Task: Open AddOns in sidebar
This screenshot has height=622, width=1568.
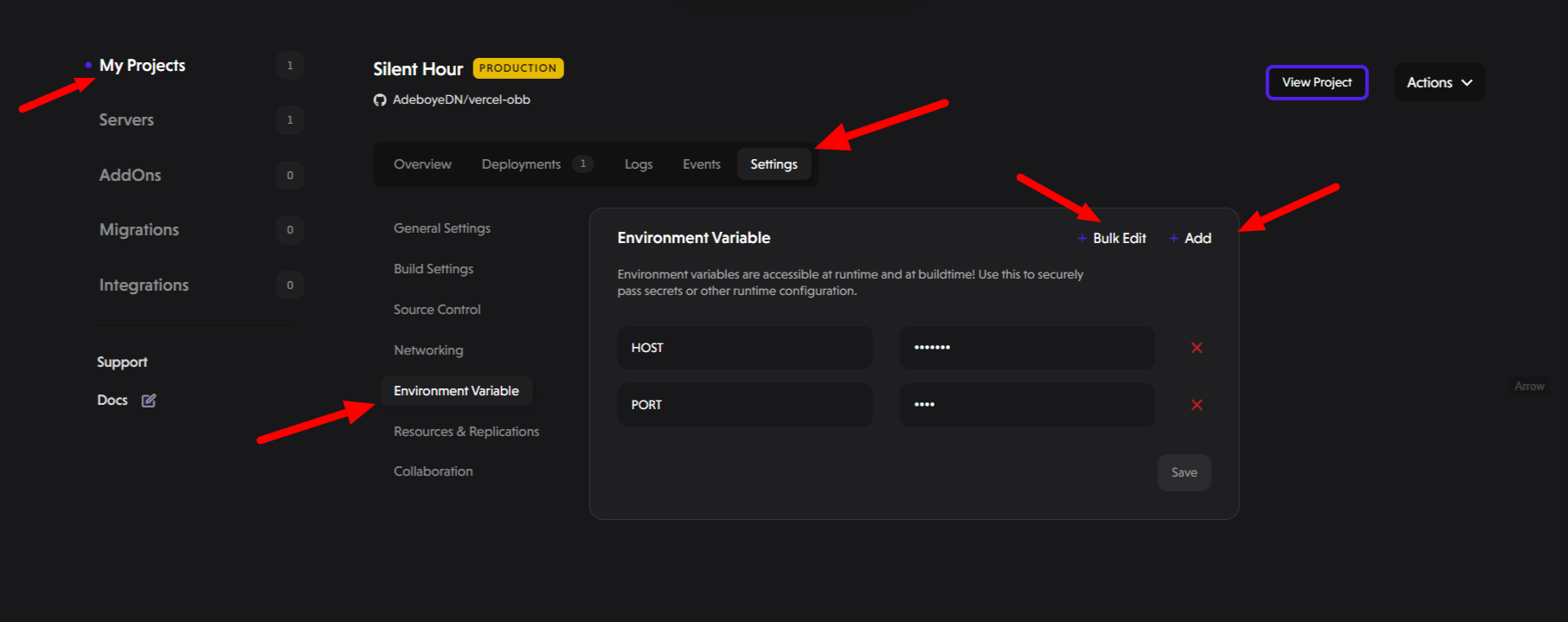Action: click(x=130, y=175)
